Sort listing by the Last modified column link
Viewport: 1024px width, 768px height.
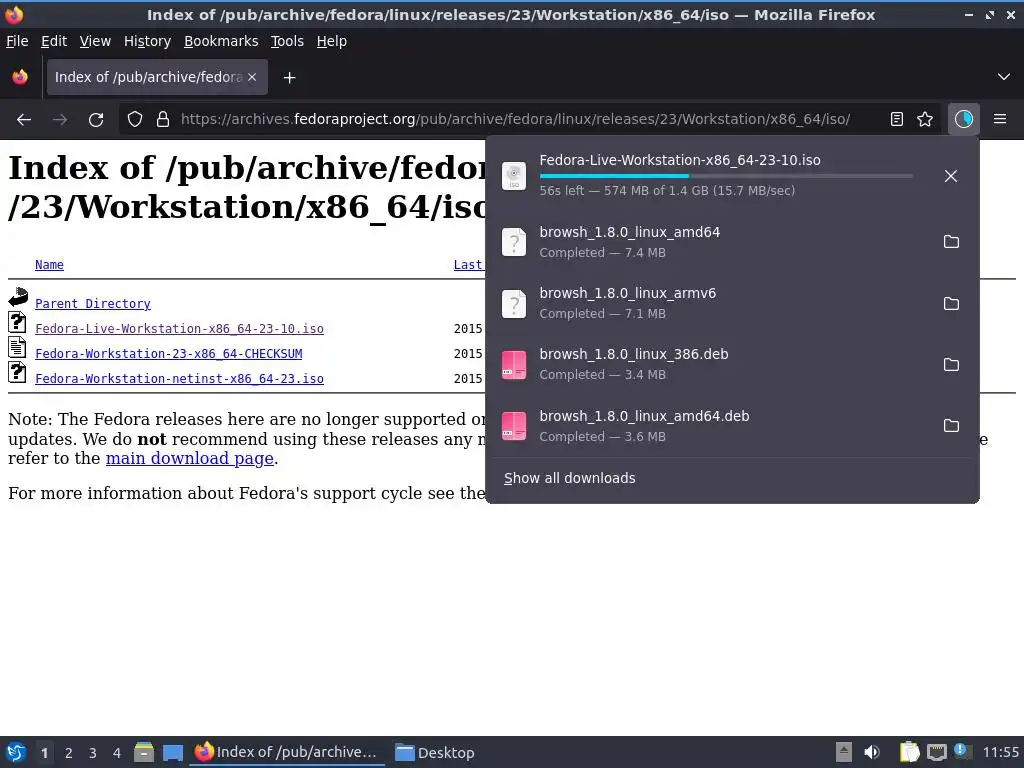[x=468, y=264]
